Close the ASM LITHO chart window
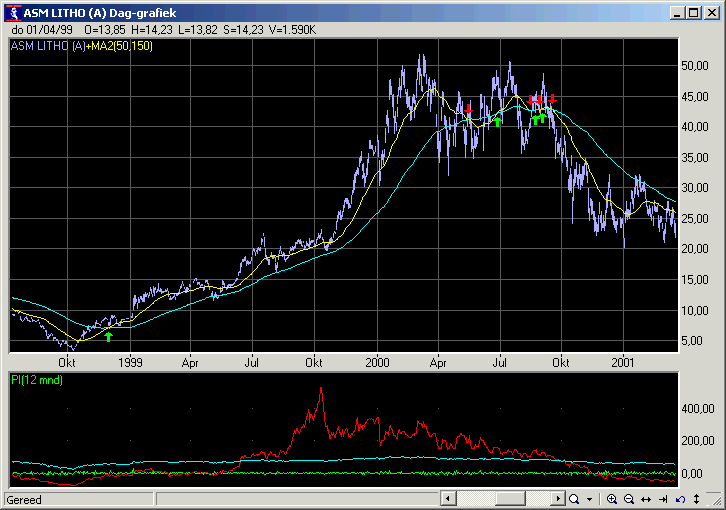Screen dimensions: 726x510 [712, 13]
